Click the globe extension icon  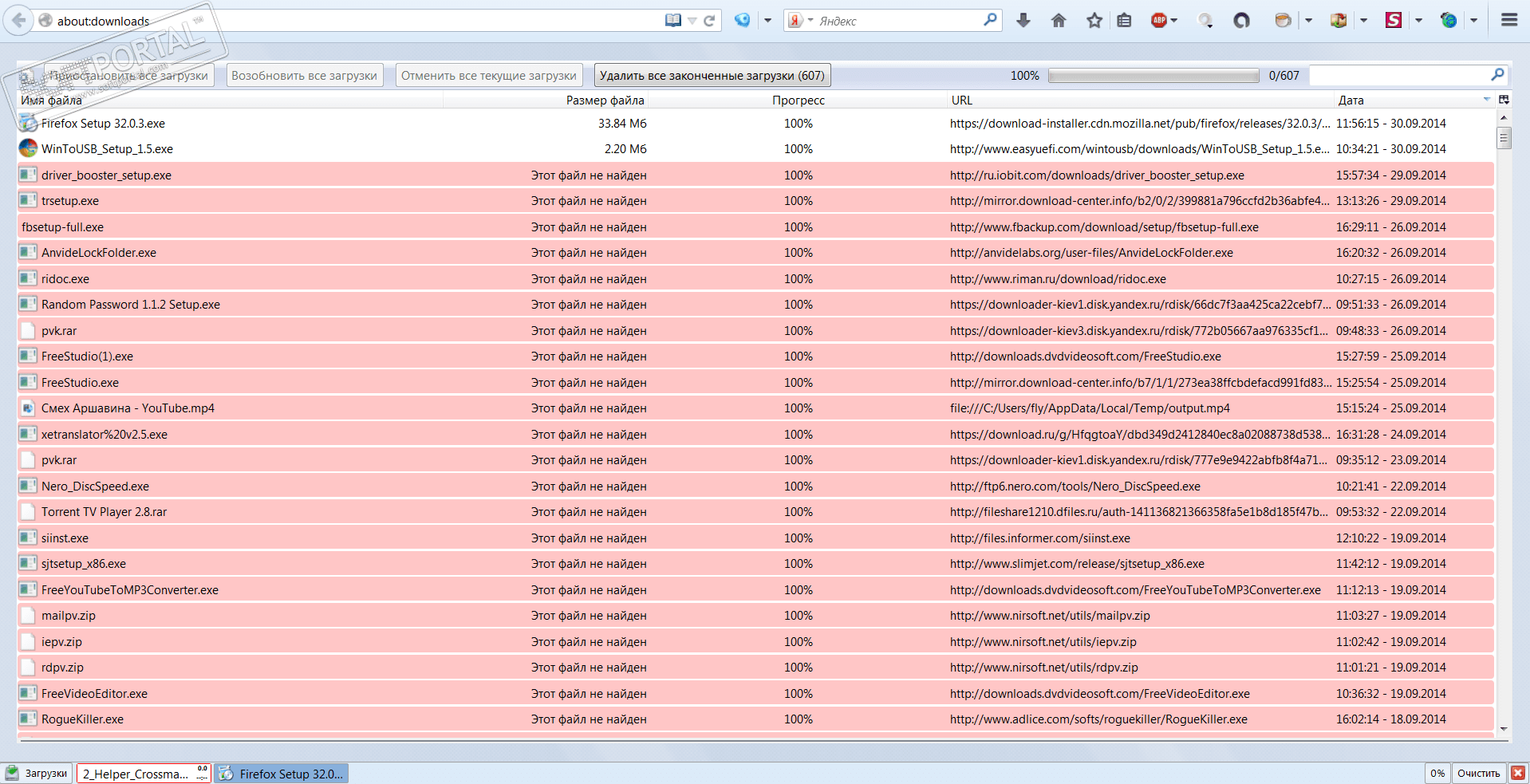coord(1449,21)
